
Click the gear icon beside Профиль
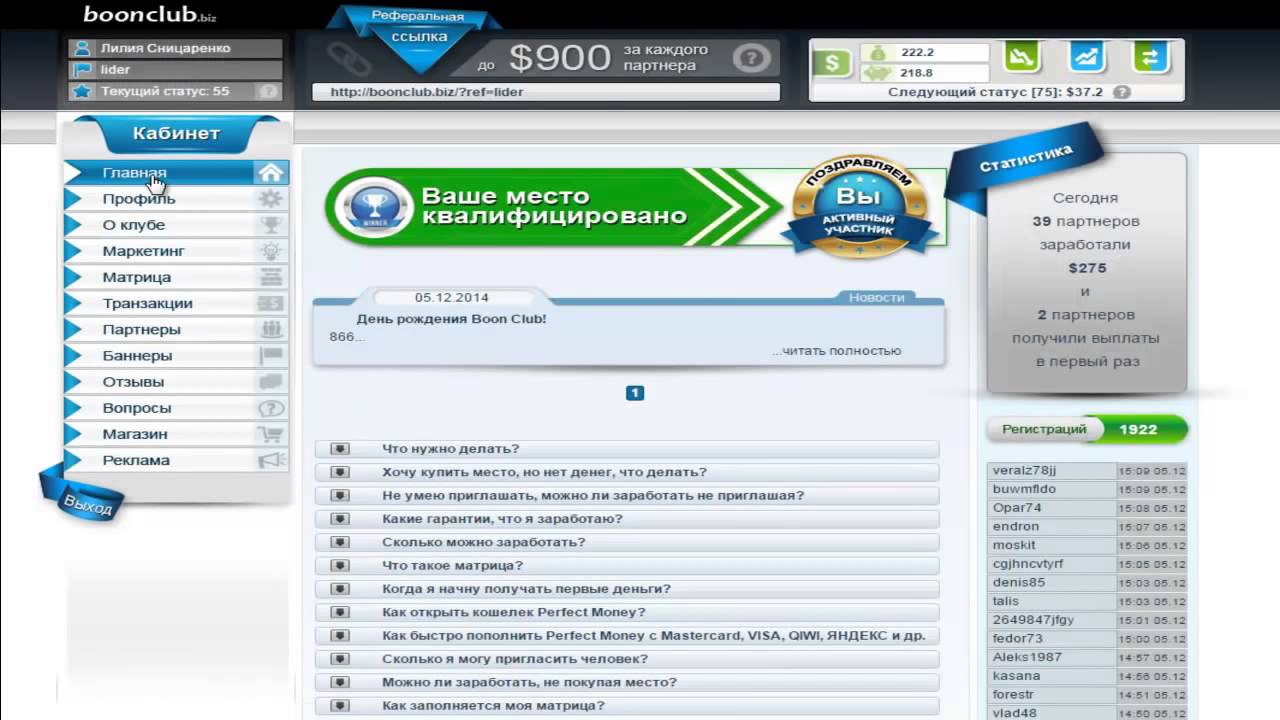coord(270,199)
